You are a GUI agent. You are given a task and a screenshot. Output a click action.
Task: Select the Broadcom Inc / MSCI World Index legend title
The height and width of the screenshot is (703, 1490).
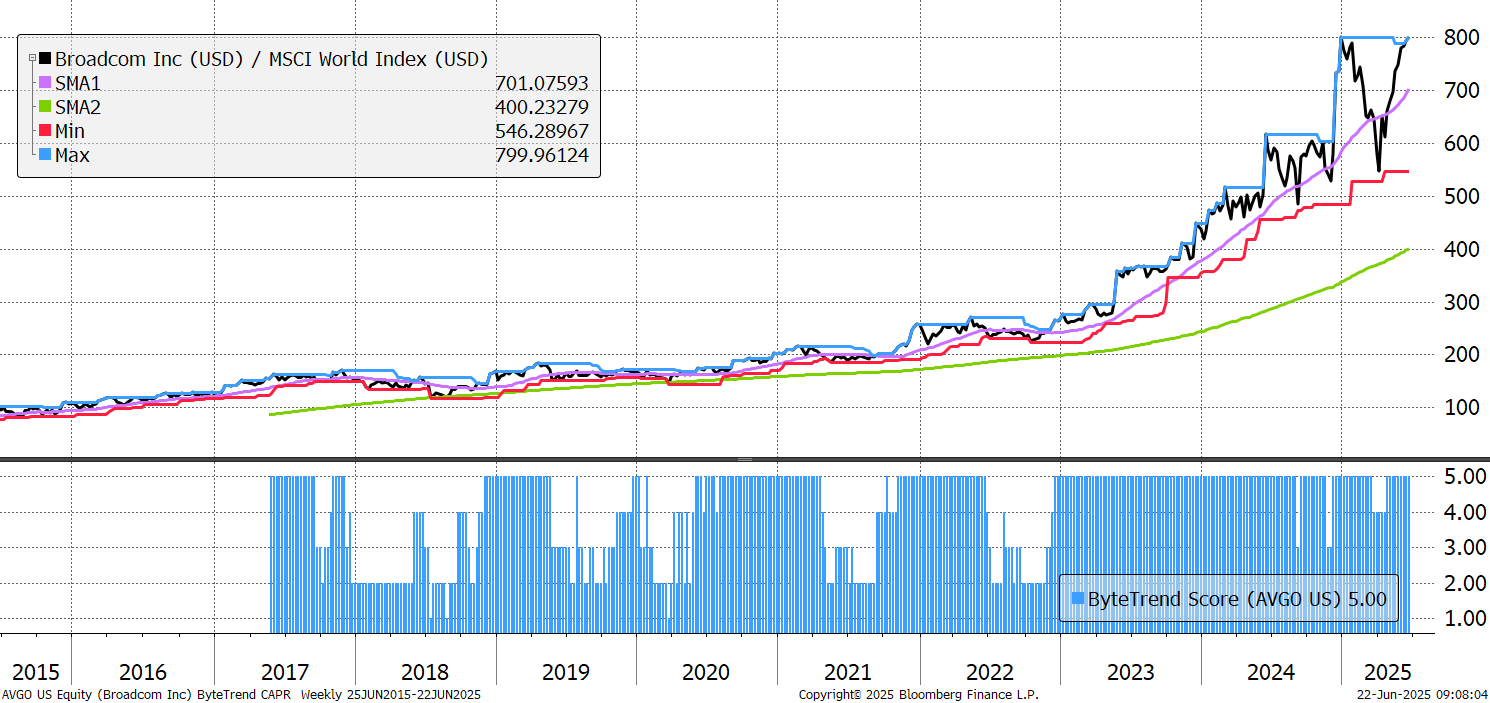[271, 59]
